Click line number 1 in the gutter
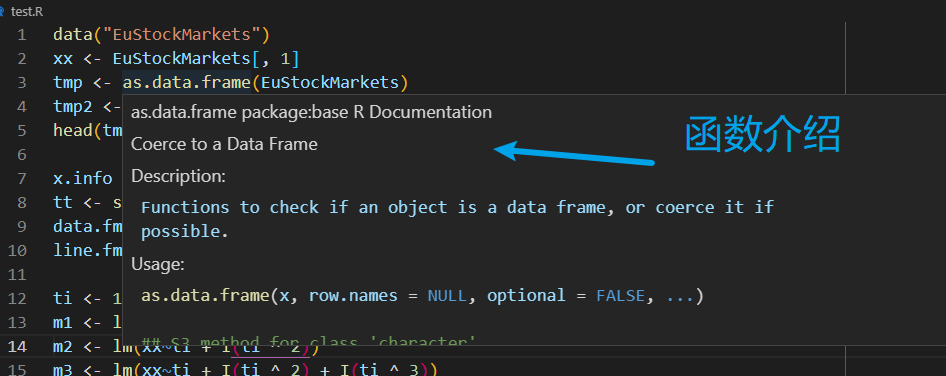Viewport: 946px width, 376px height. tap(22, 34)
